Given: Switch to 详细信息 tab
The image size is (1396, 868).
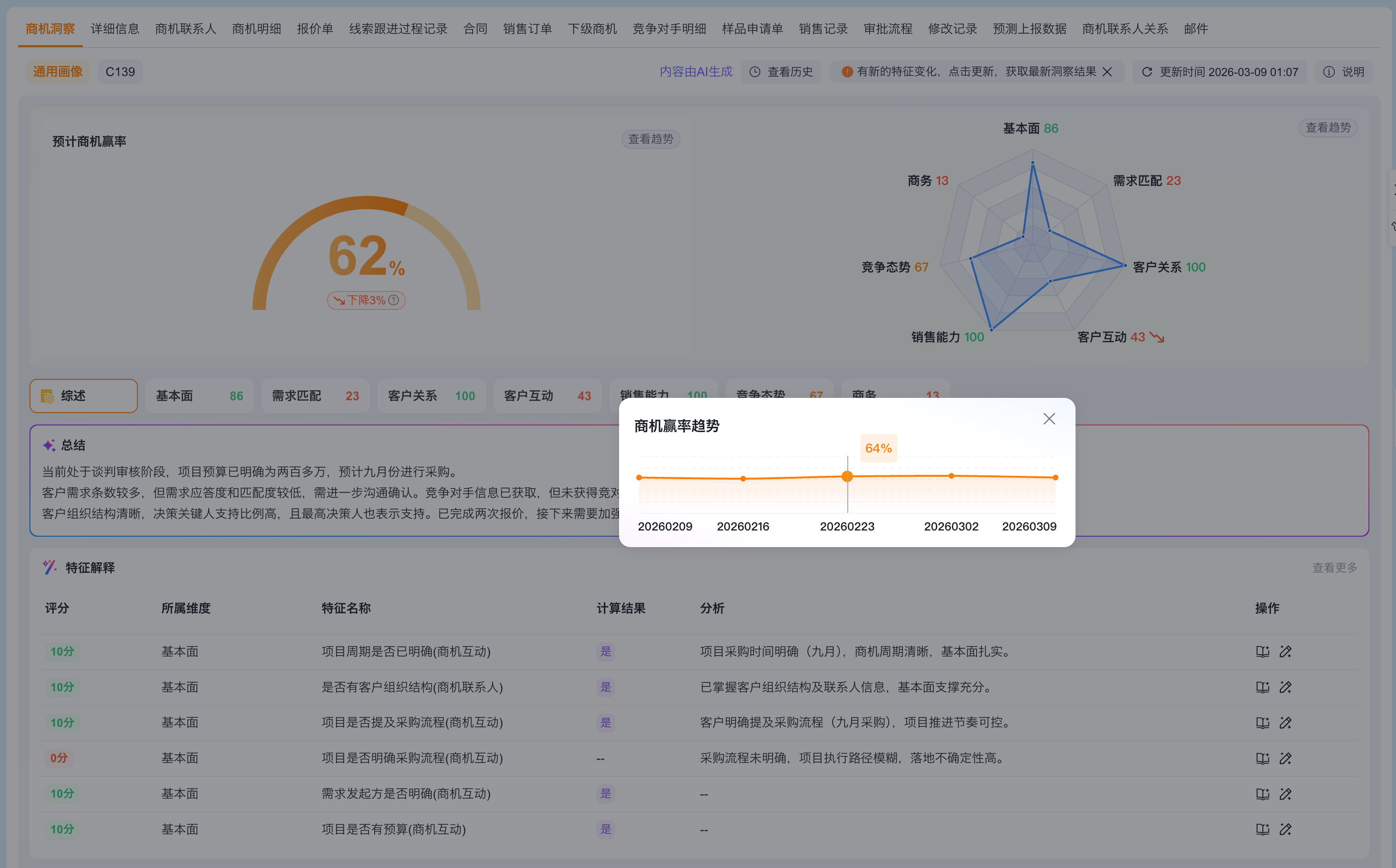Looking at the screenshot, I should coord(115,29).
